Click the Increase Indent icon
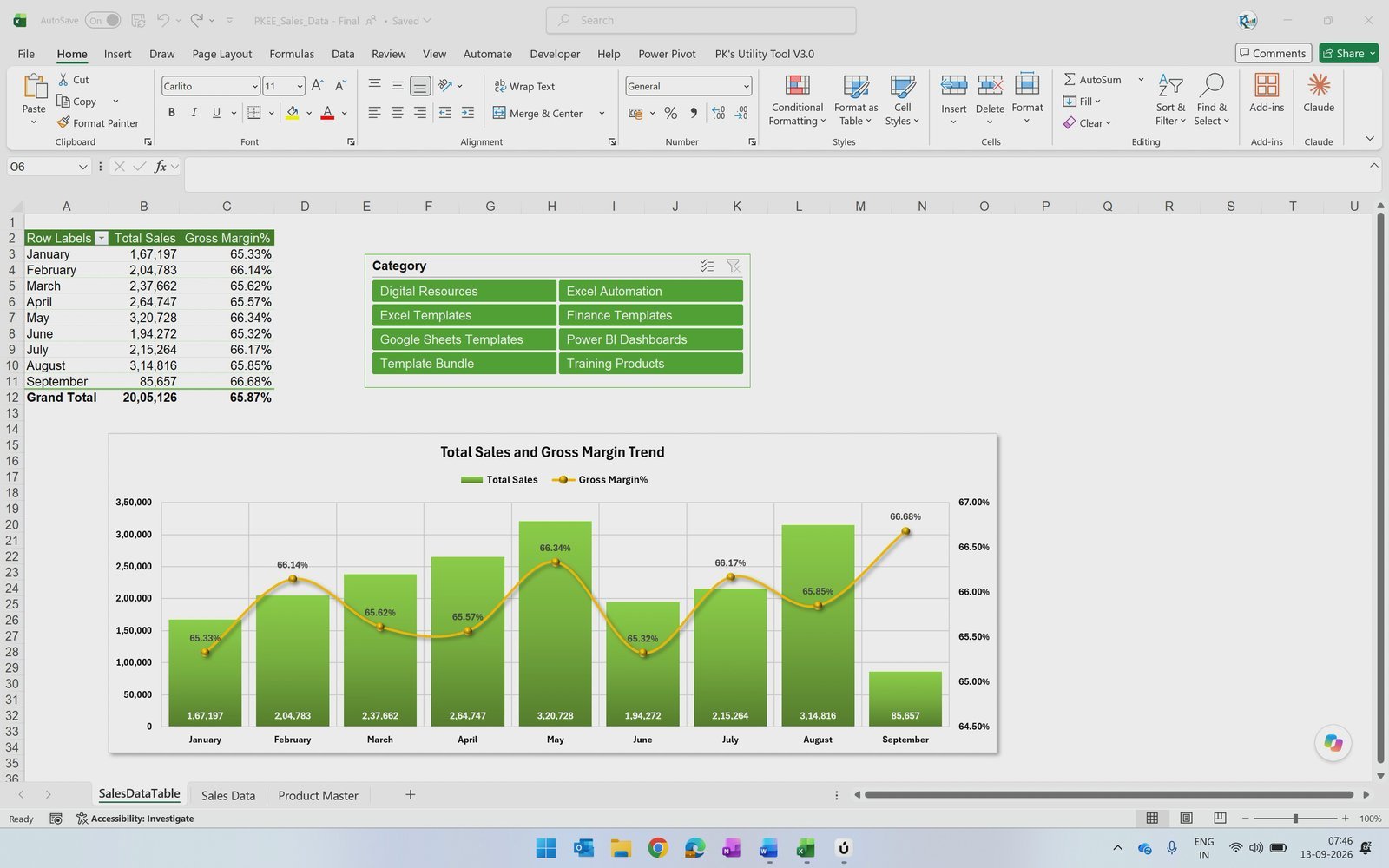The height and width of the screenshot is (868, 1389). [x=467, y=113]
